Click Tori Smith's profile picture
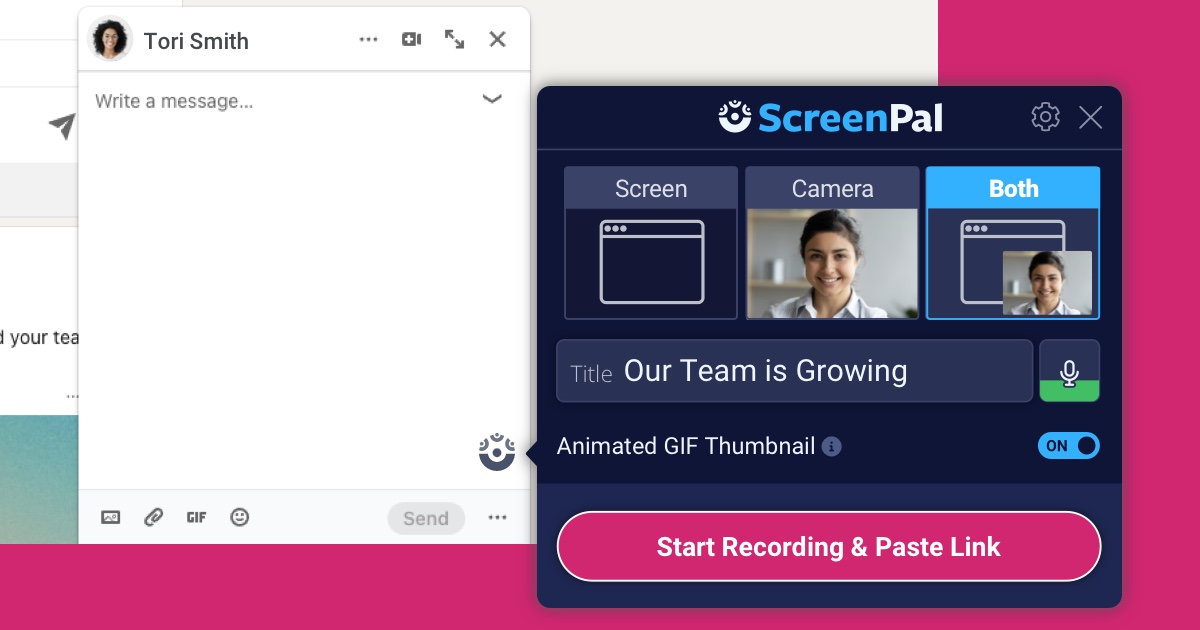 (110, 40)
